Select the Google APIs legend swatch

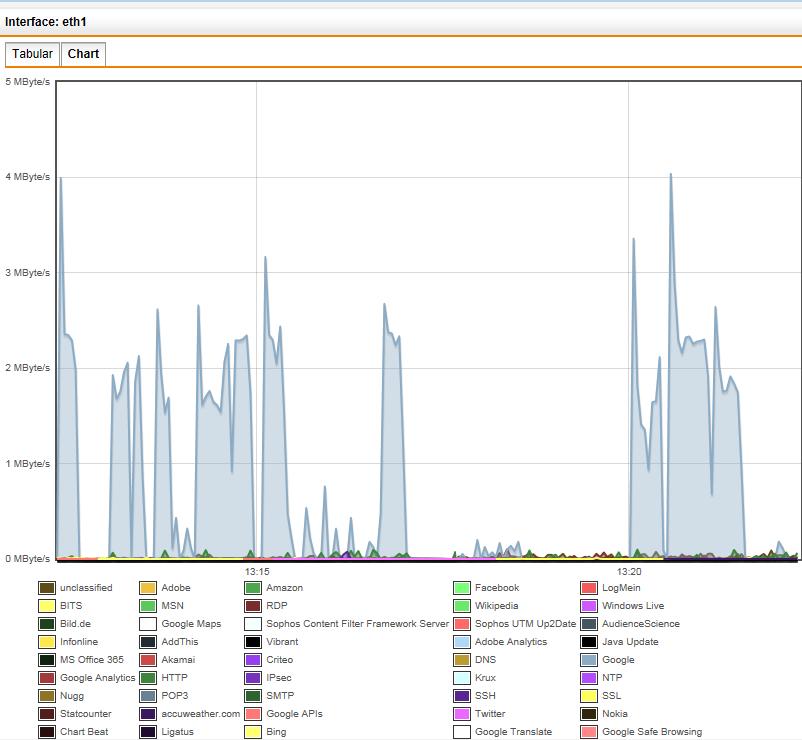[x=253, y=714]
